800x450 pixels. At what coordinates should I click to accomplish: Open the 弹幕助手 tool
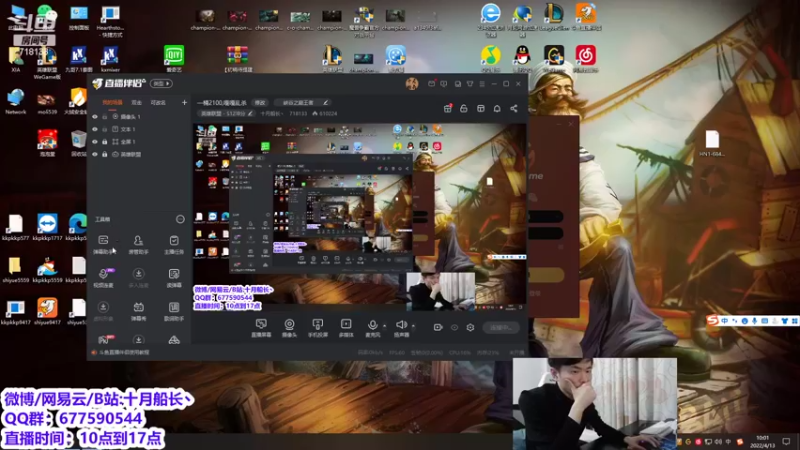pos(103,244)
